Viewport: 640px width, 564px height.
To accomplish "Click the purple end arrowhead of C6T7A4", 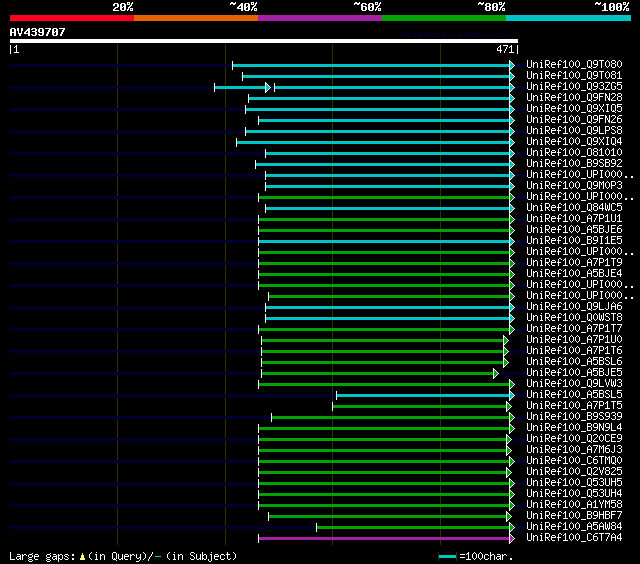I will point(512,539).
